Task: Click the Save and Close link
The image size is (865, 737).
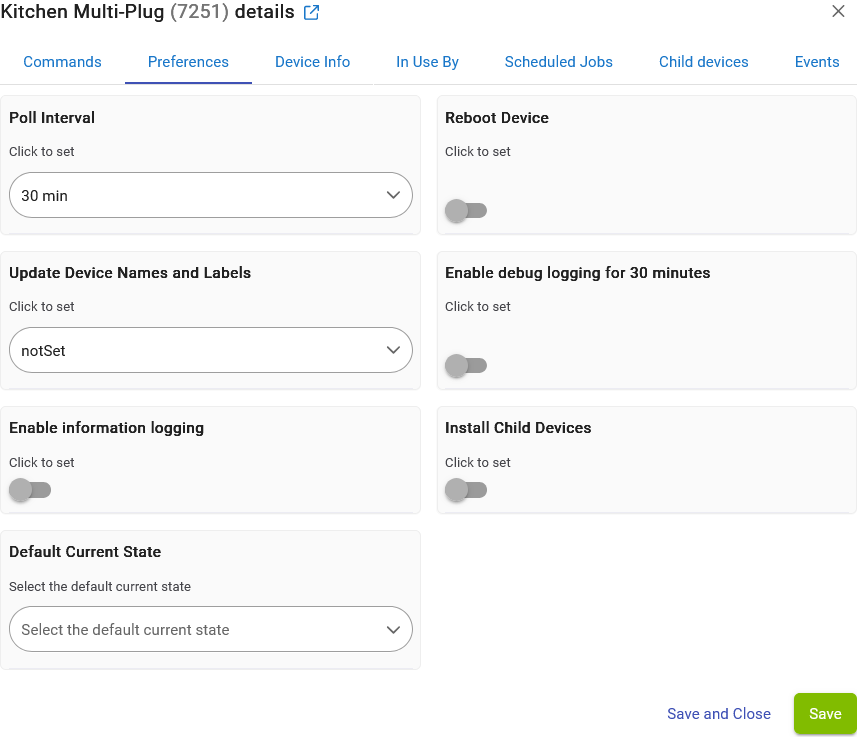Action: point(718,714)
